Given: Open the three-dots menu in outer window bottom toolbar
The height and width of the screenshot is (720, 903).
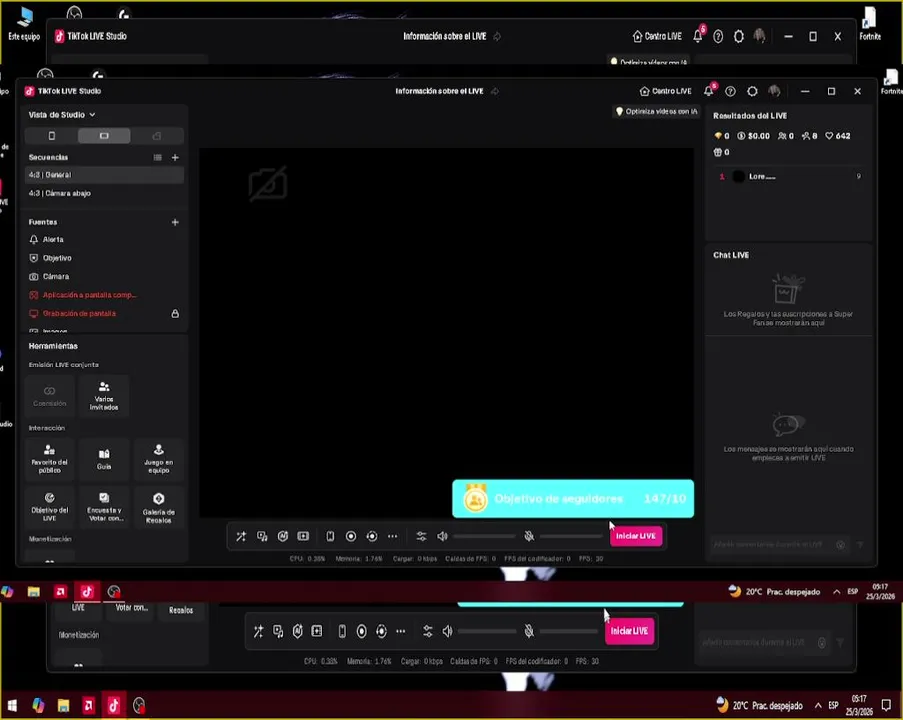Looking at the screenshot, I should click(x=401, y=631).
